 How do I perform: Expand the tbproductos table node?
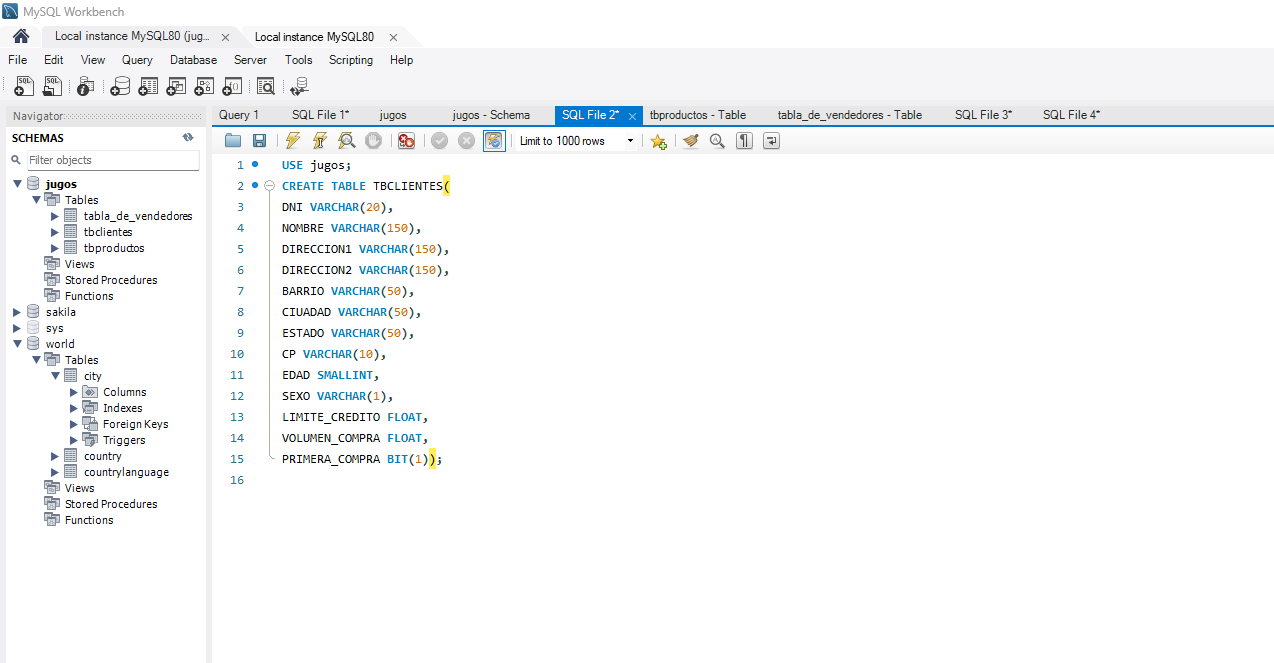[55, 248]
